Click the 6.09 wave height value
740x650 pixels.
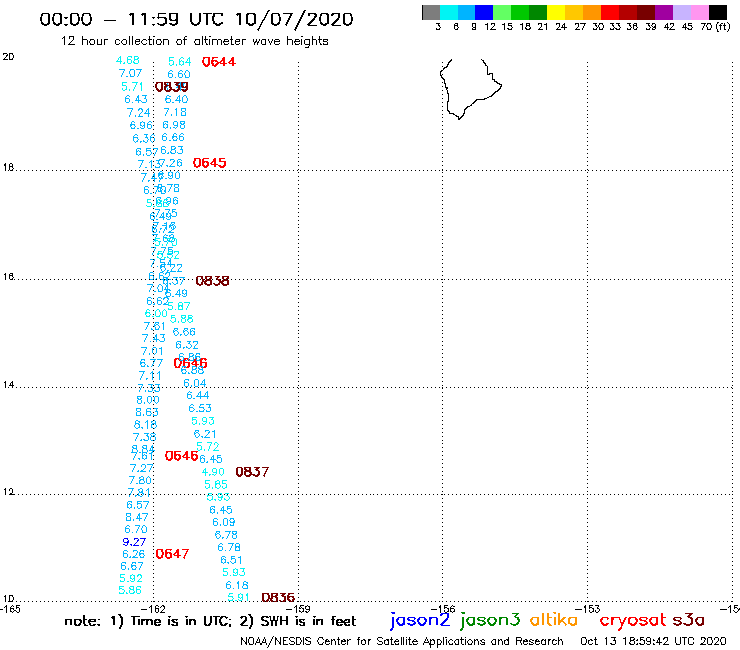pyautogui.click(x=224, y=522)
